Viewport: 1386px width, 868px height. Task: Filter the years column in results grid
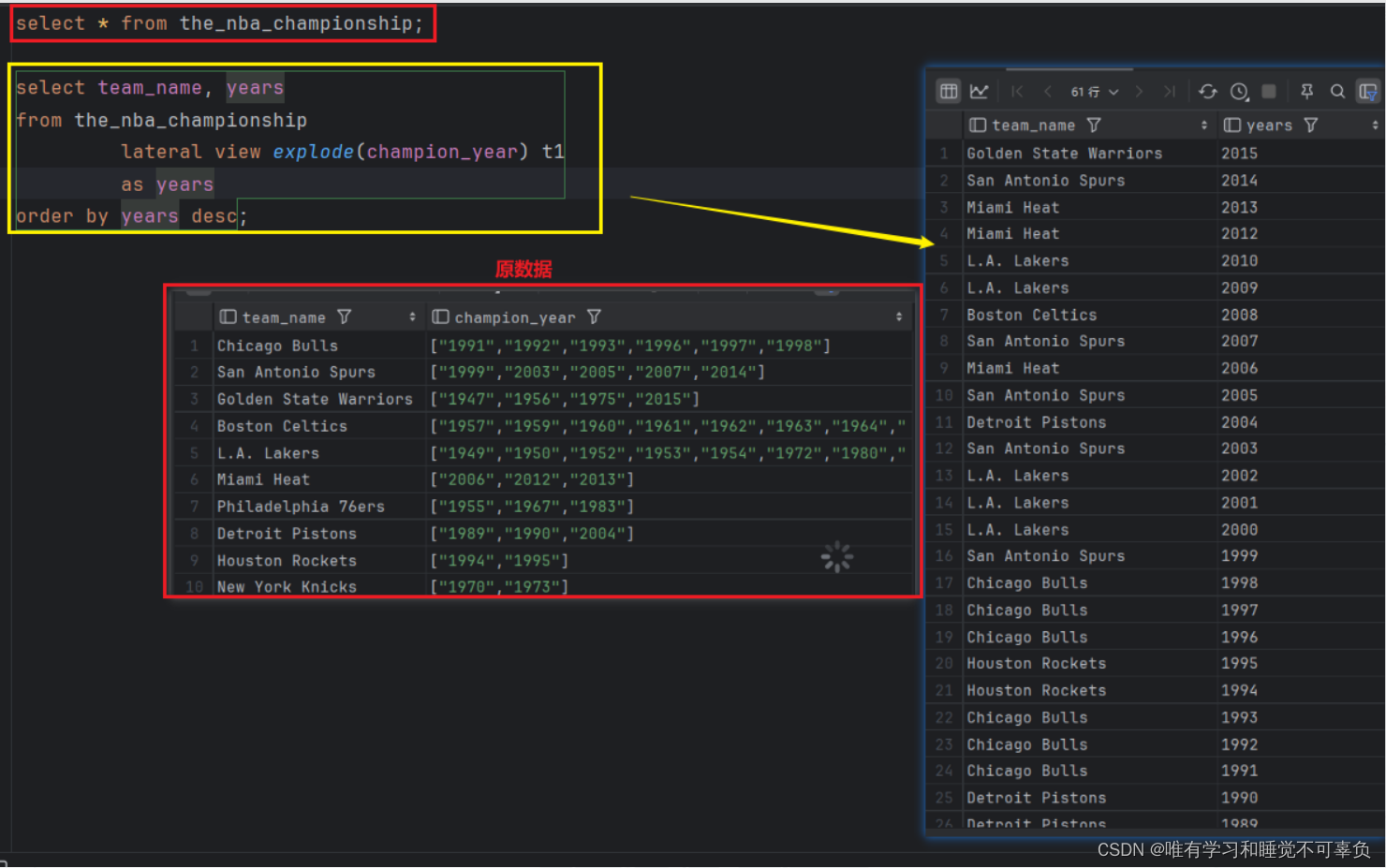[x=1311, y=125]
